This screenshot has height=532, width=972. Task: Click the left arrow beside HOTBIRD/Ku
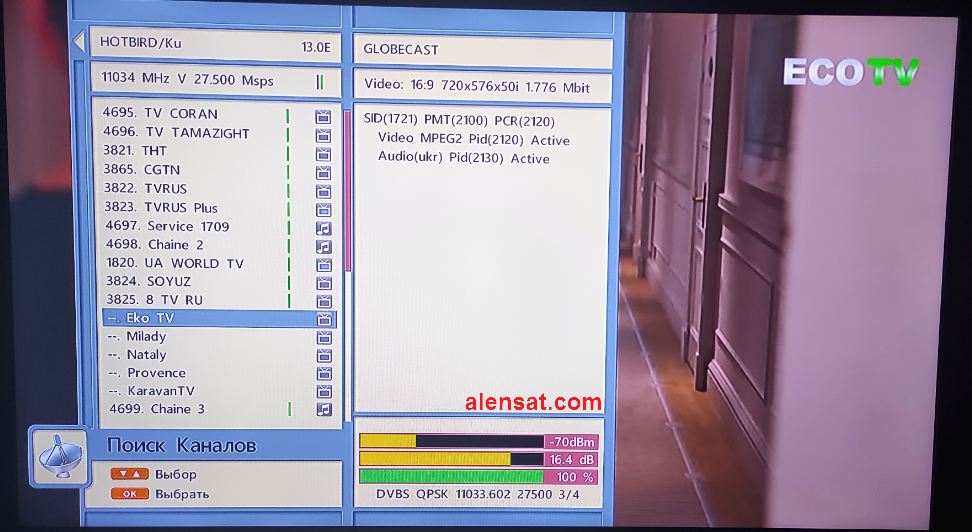[x=78, y=43]
